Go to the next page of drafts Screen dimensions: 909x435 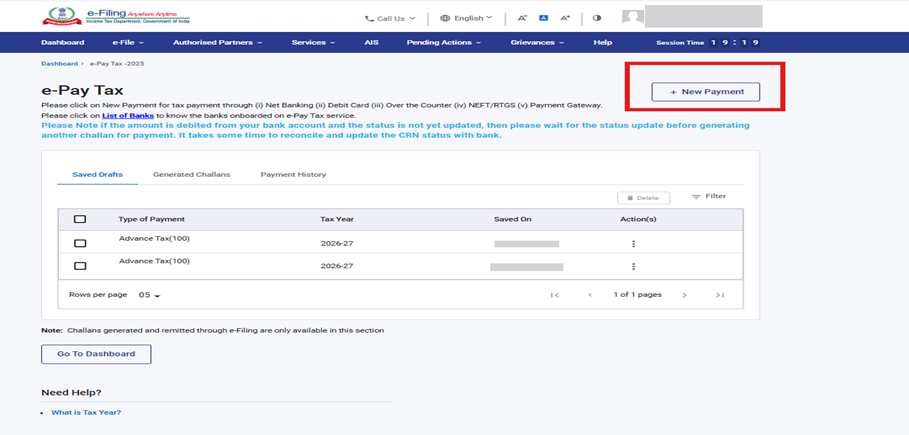pos(684,295)
